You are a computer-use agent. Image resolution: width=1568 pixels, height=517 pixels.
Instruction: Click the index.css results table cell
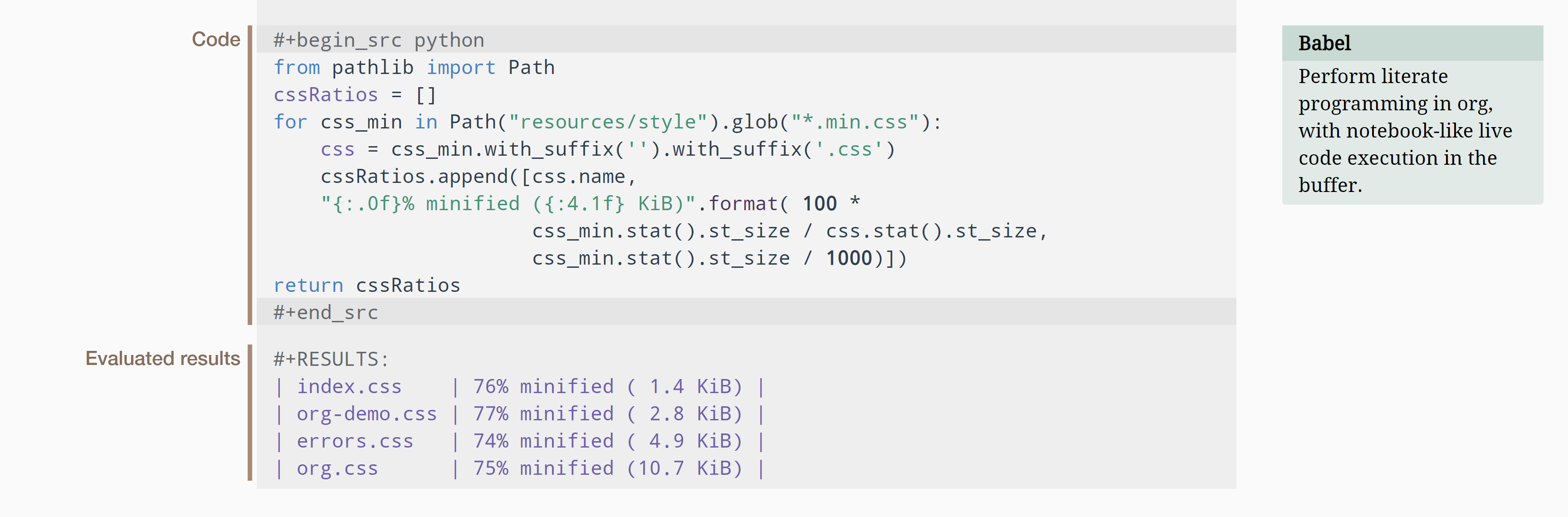tap(349, 387)
